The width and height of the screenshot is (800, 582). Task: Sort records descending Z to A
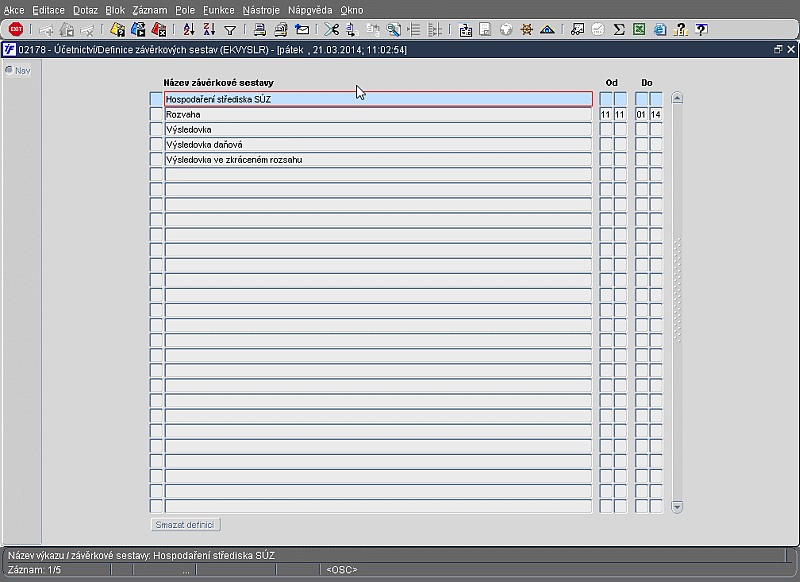(209, 29)
